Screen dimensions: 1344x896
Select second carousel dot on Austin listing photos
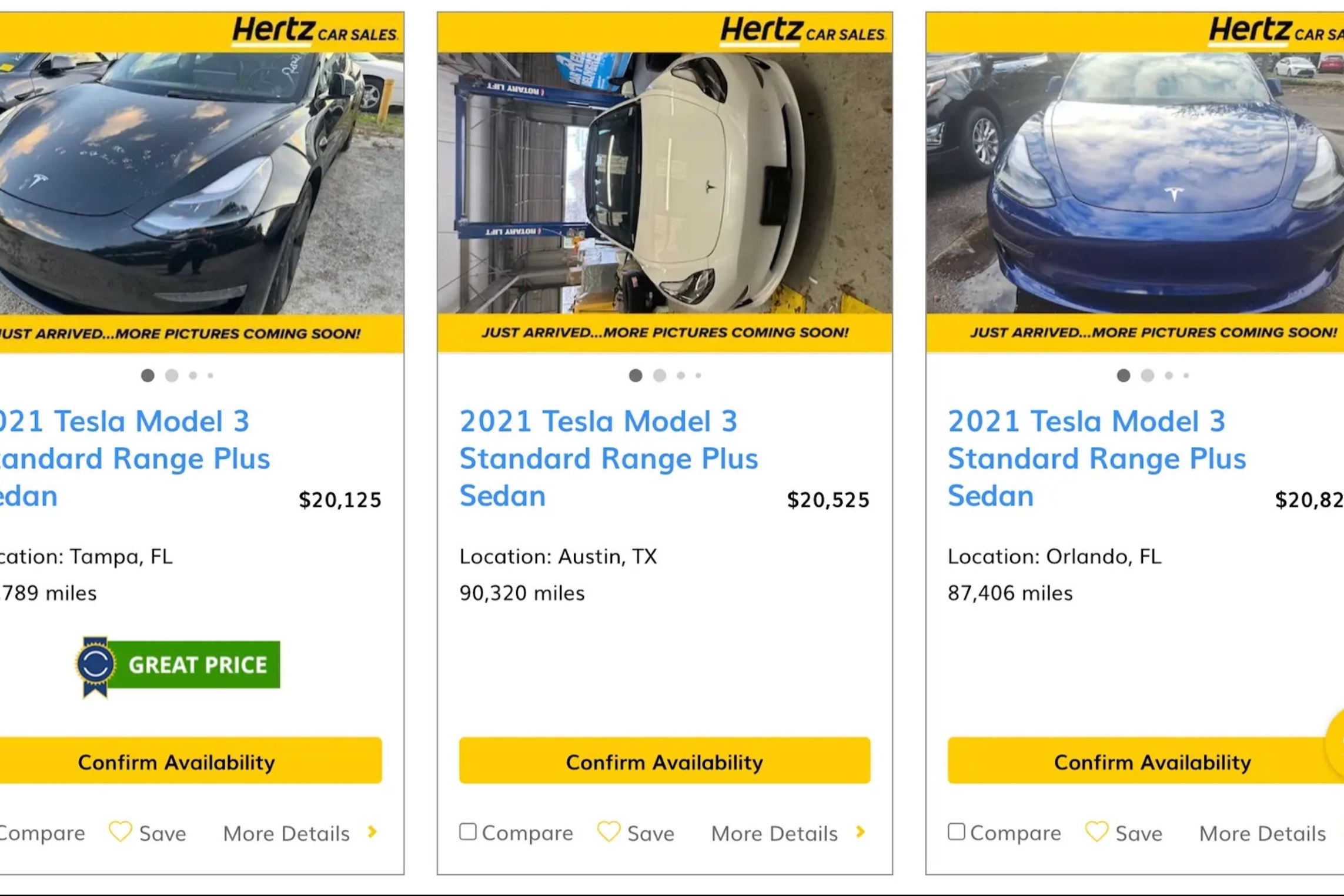click(660, 375)
